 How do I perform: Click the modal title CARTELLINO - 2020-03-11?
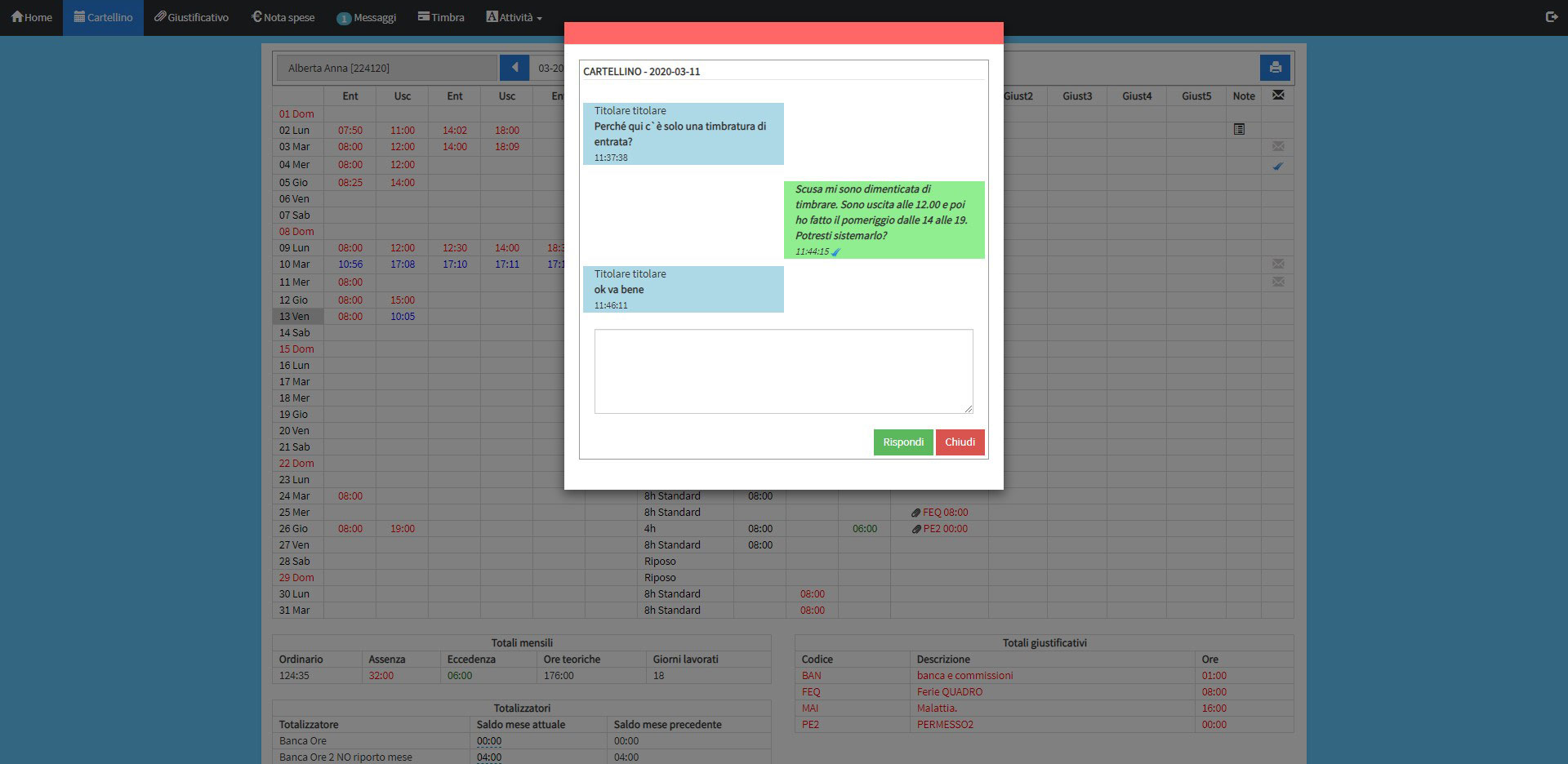tap(642, 71)
